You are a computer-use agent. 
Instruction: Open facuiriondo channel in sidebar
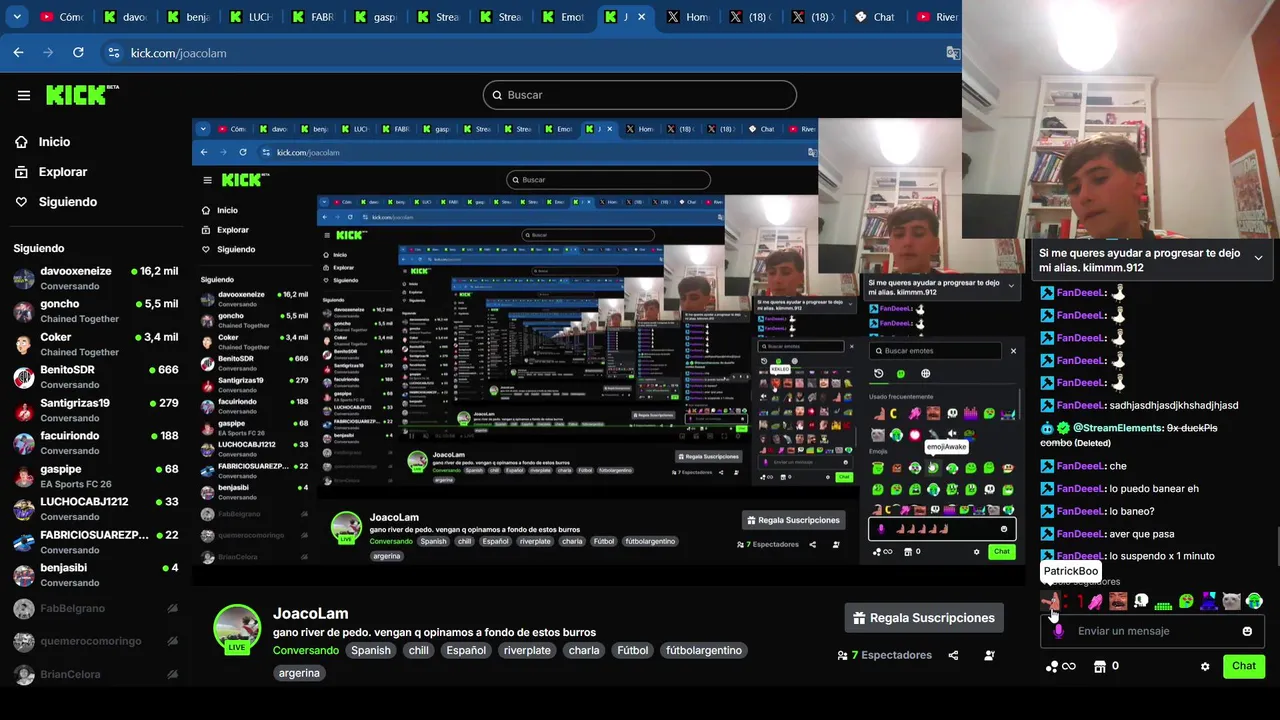pyautogui.click(x=95, y=443)
